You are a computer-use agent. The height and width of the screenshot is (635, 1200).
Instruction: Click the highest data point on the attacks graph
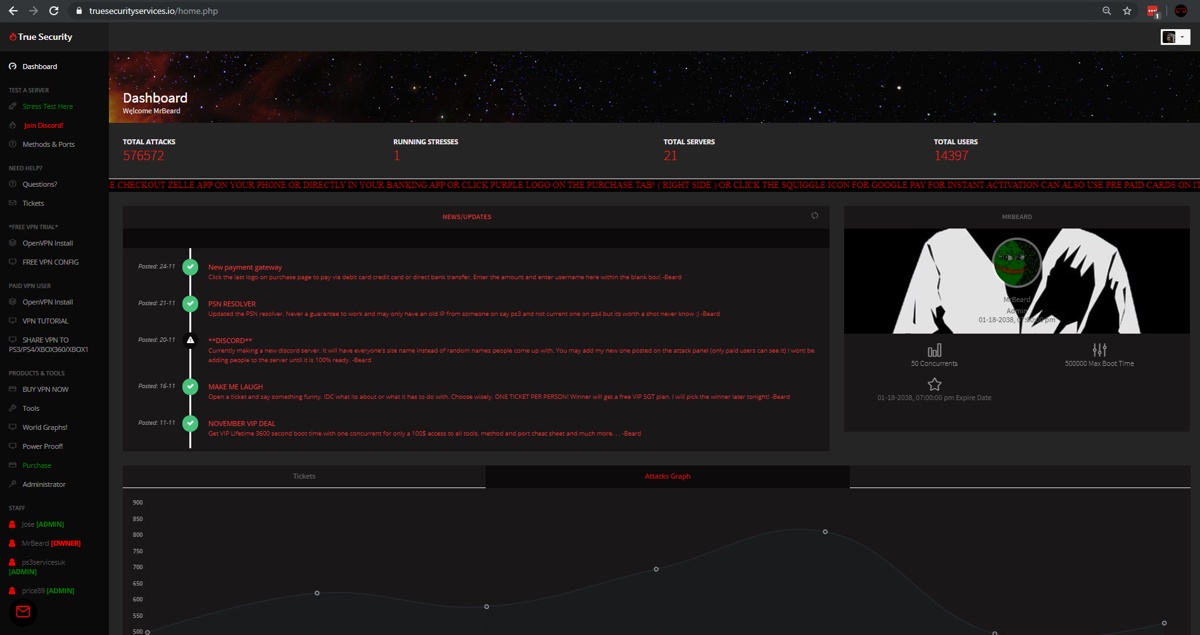pyautogui.click(x=824, y=531)
